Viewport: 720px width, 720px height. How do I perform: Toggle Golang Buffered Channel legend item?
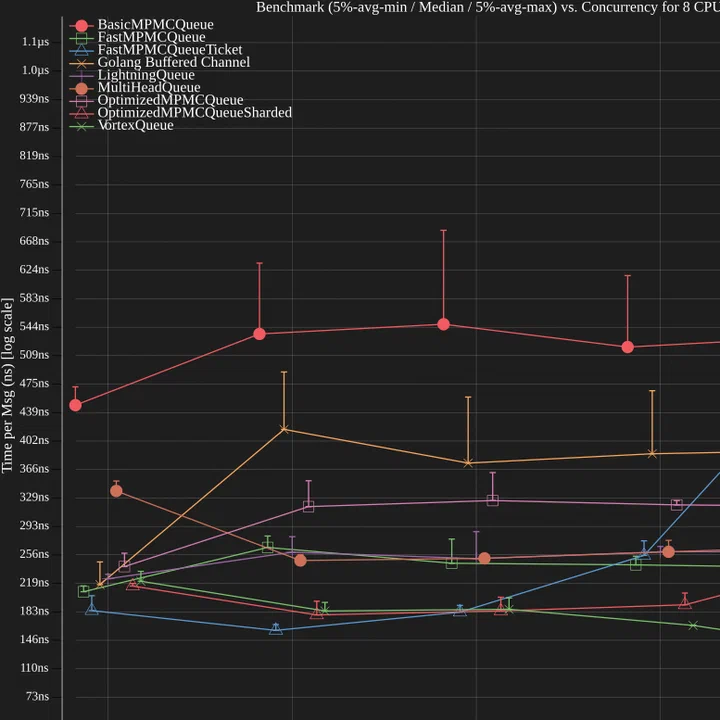click(160, 62)
